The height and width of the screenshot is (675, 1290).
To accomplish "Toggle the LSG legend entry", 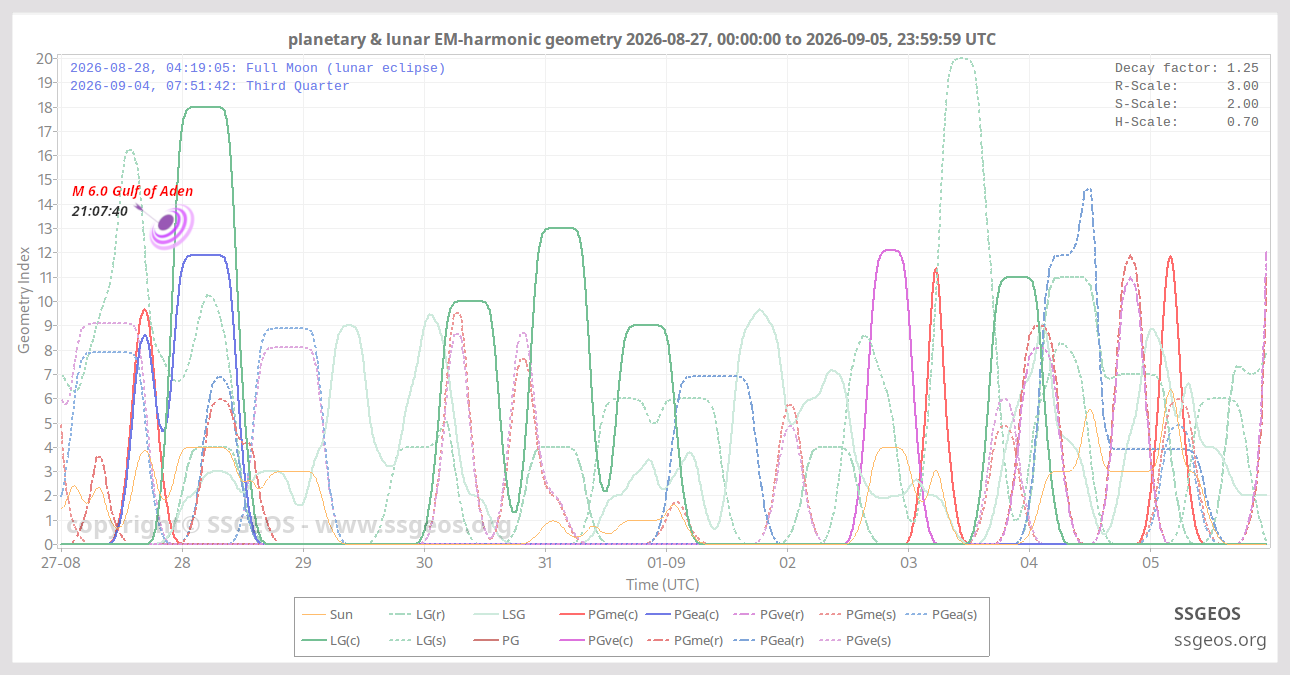I will [498, 615].
